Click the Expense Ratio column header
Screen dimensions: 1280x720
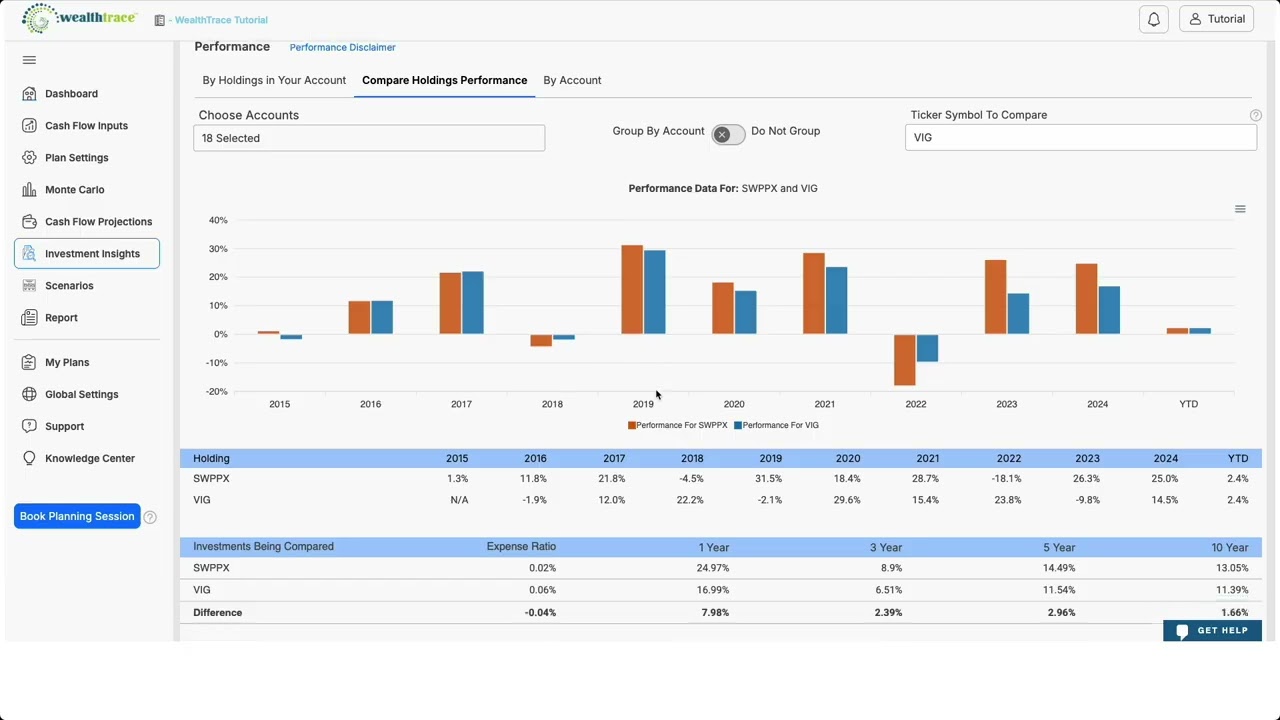[521, 547]
